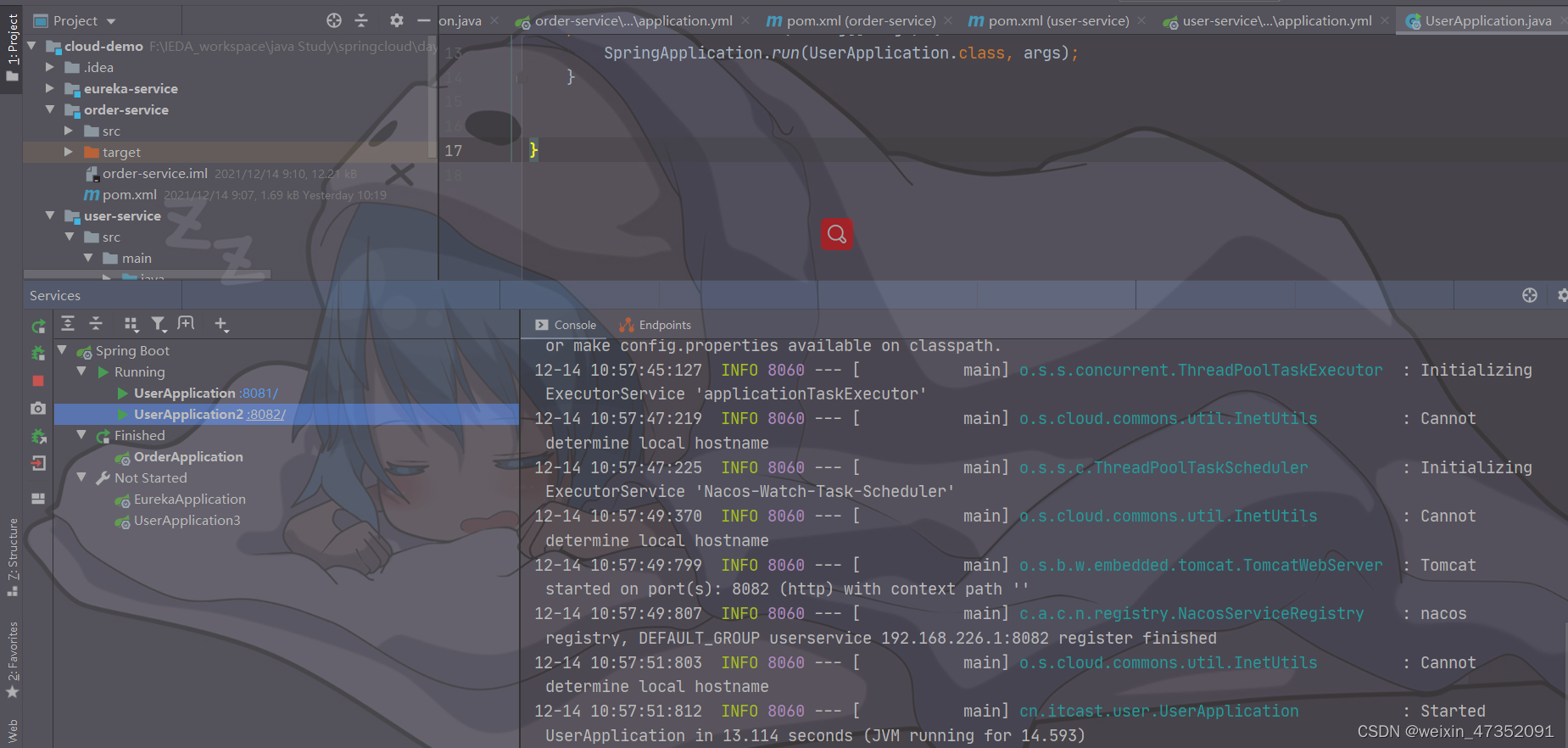Open selected service in new tab
Screen dimensions: 1568x748
186,323
